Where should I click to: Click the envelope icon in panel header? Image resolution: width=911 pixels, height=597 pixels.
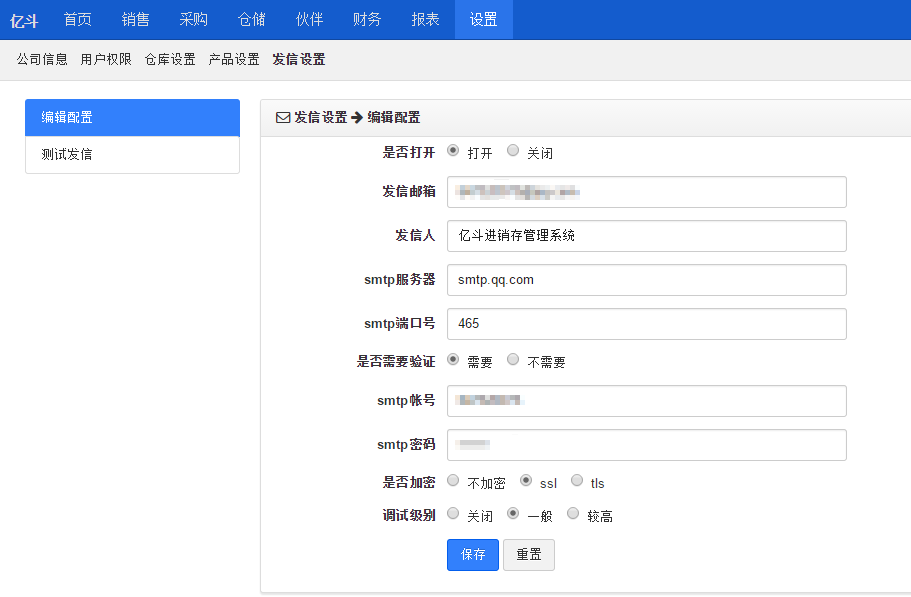[283, 117]
